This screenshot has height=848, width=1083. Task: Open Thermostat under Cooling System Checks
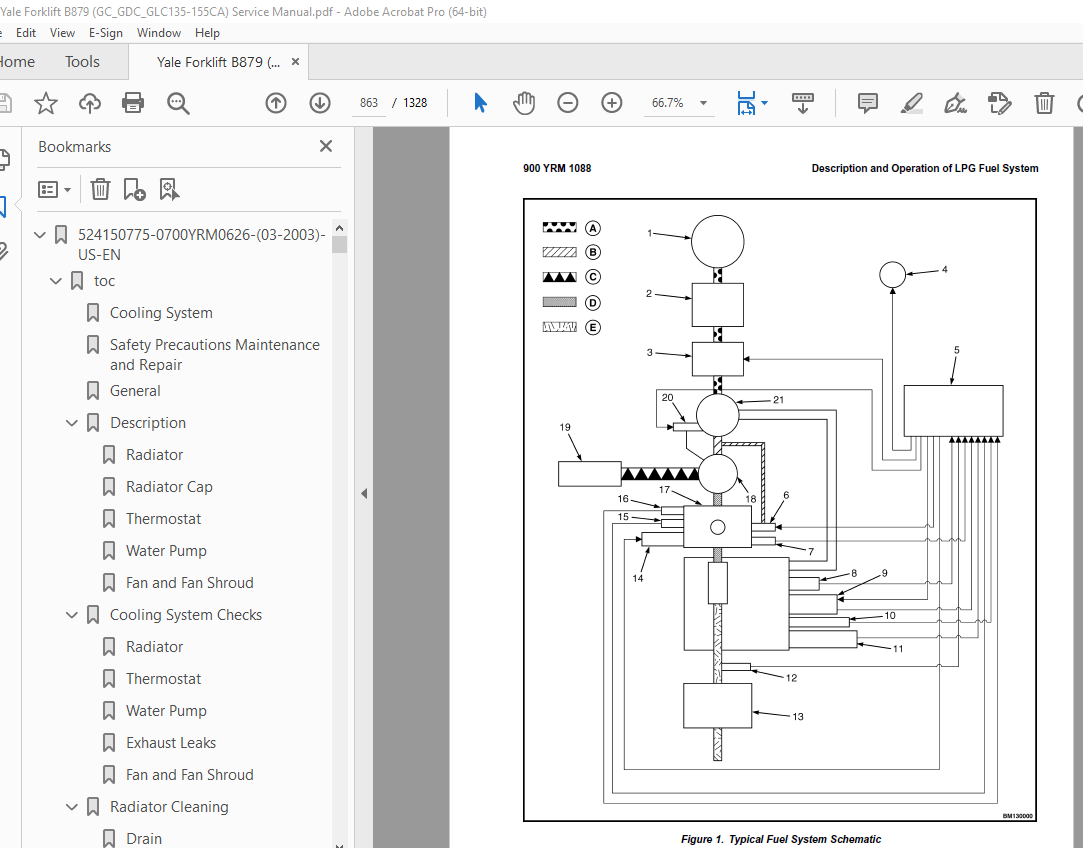pos(163,679)
